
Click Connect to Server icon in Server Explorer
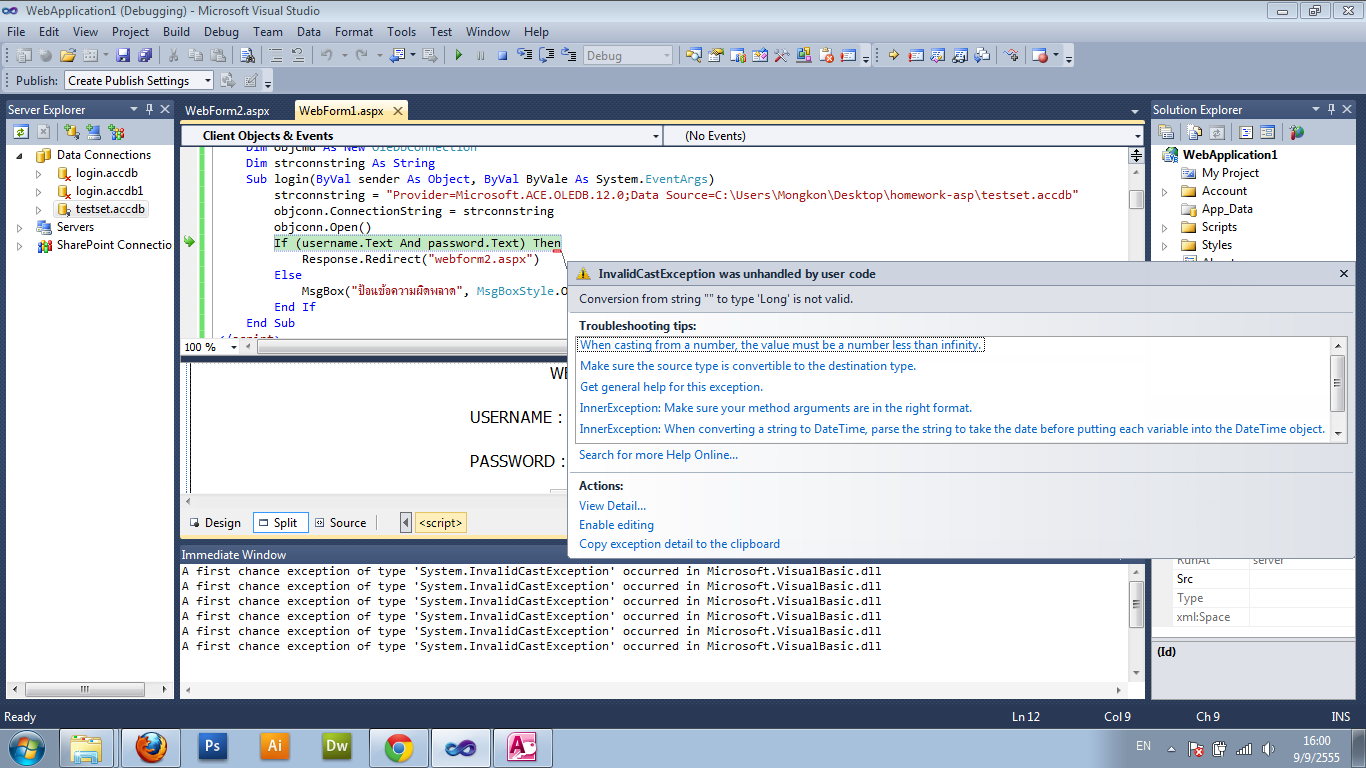(94, 131)
